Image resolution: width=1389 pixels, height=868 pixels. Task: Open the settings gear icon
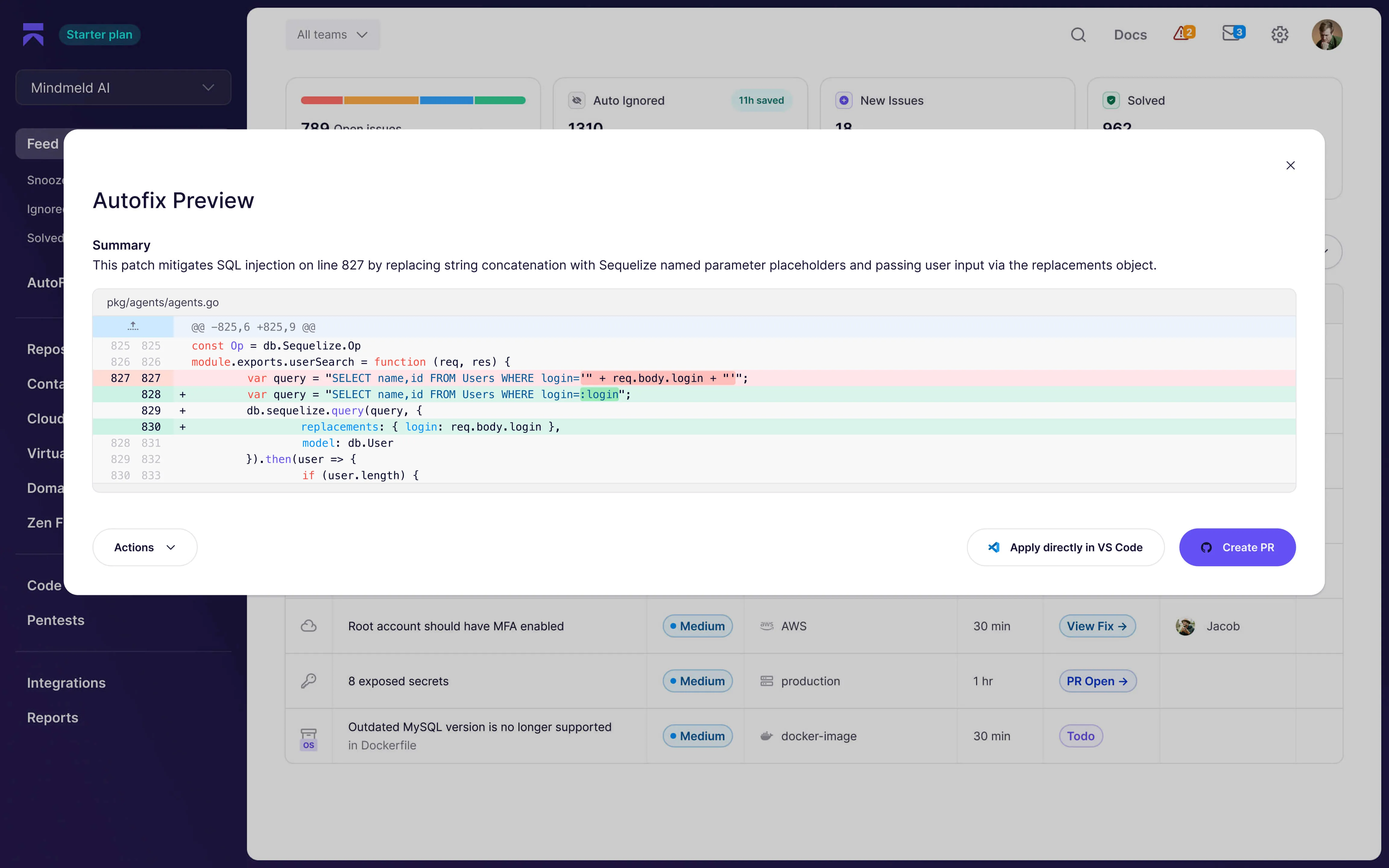click(1279, 34)
